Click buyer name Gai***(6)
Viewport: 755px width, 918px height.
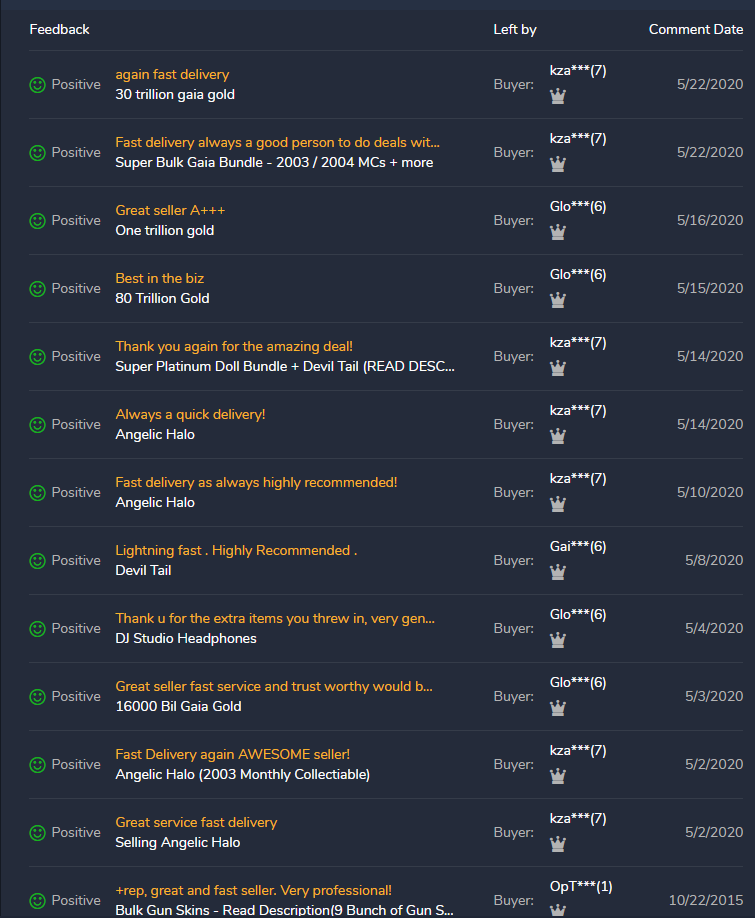[578, 547]
